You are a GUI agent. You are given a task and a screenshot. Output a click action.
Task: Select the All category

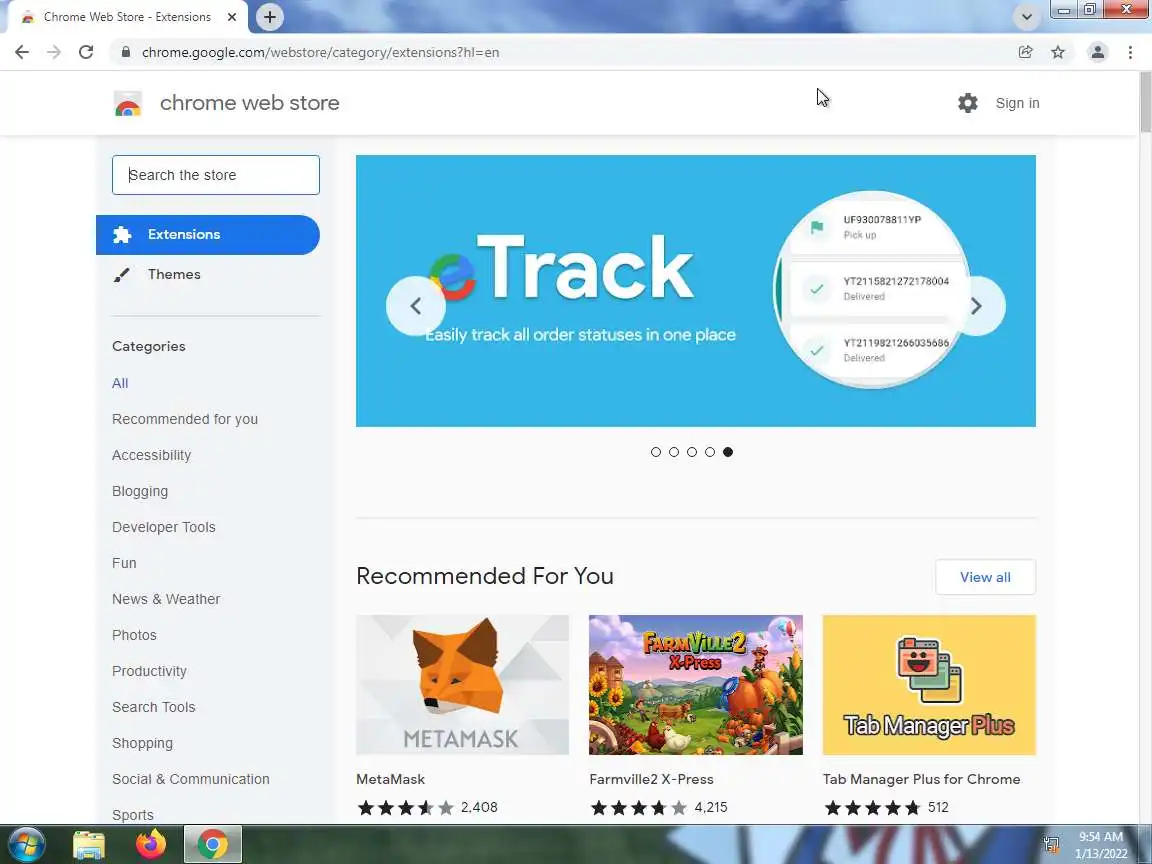click(120, 383)
